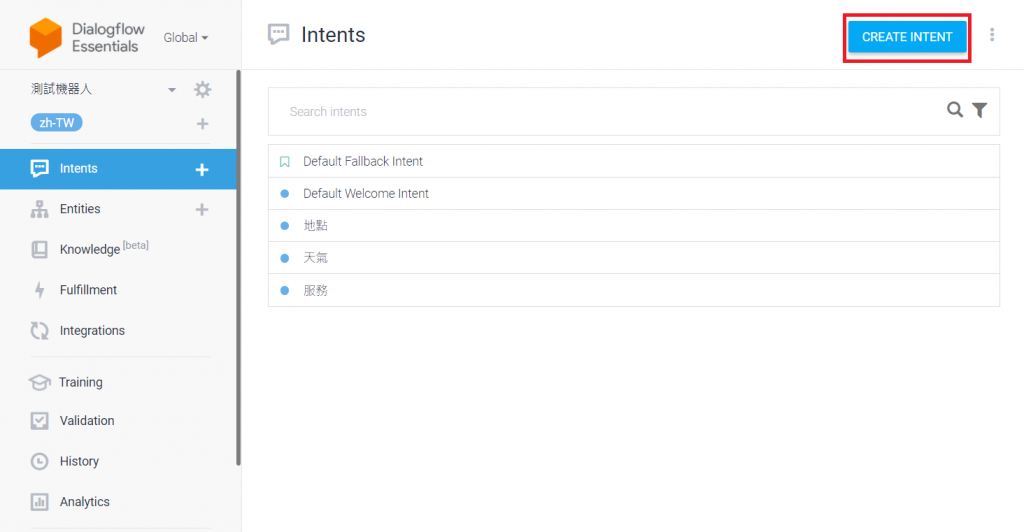The image size is (1024, 532).
Task: Click the search magnifier icon
Action: 955,110
